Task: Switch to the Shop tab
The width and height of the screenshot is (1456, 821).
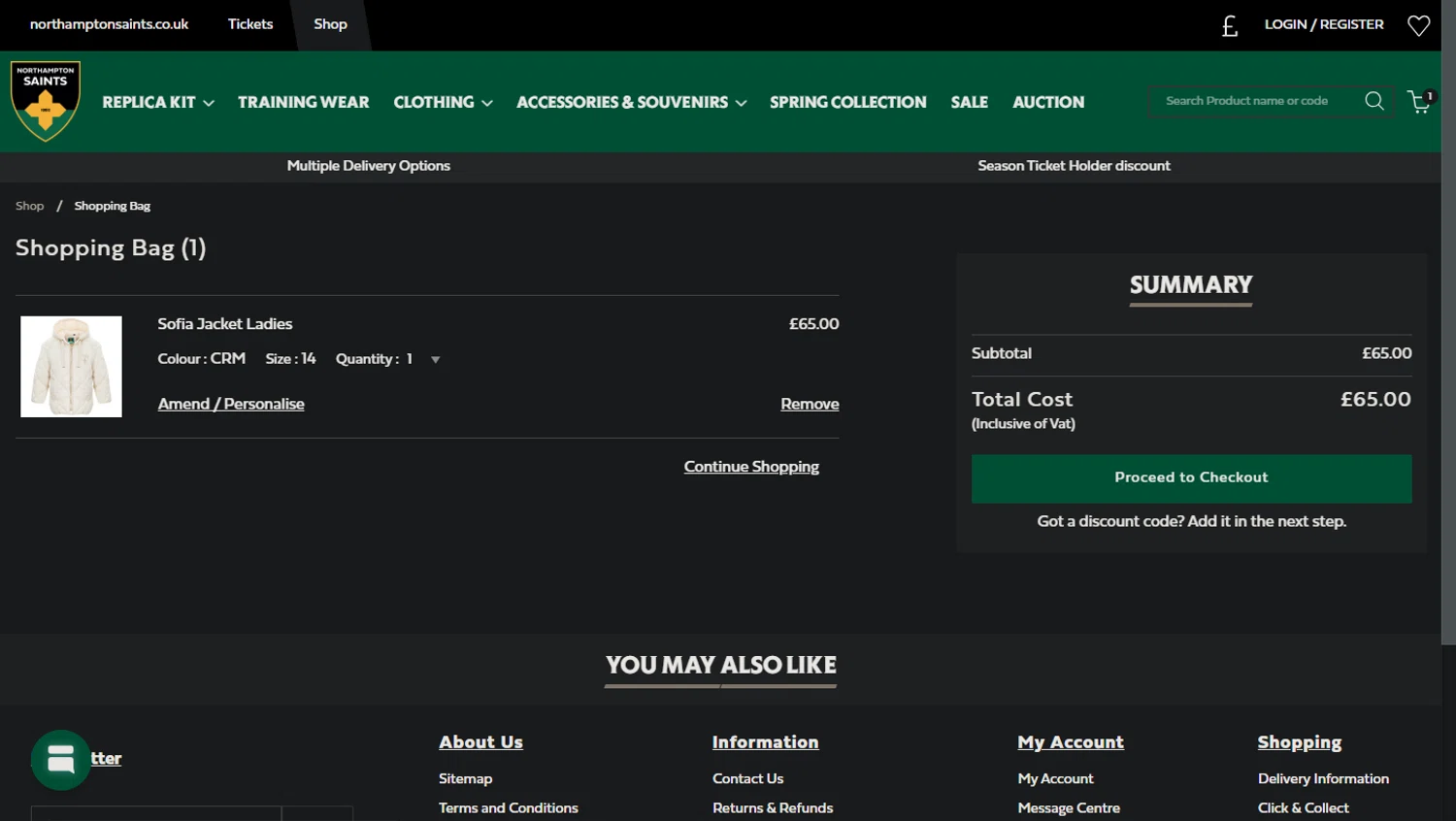Action: 330,24
